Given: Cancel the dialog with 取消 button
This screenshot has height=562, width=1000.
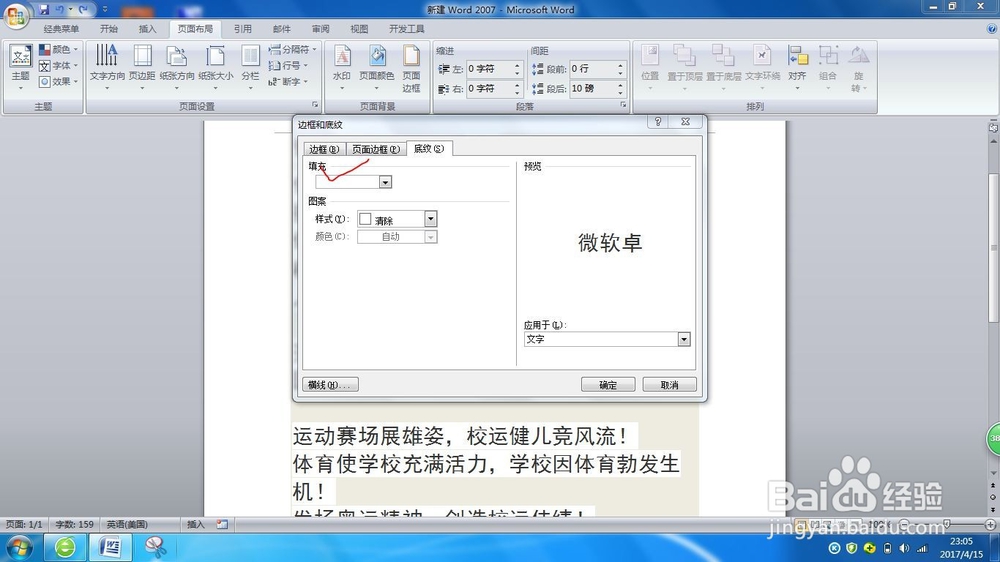Looking at the screenshot, I should pyautogui.click(x=670, y=385).
